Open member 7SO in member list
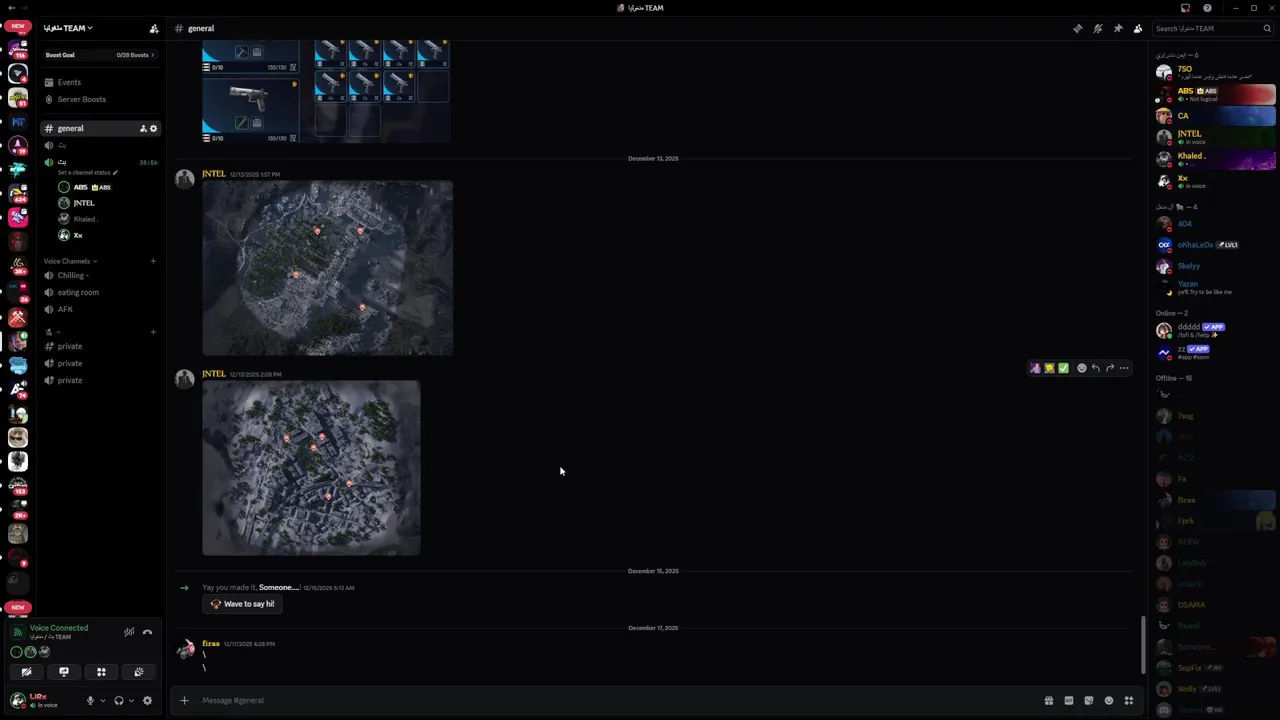The height and width of the screenshot is (720, 1280). click(1215, 72)
